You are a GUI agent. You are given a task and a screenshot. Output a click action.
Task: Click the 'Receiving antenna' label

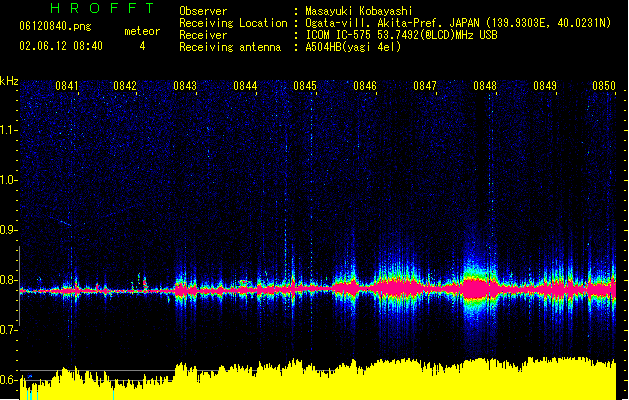pyautogui.click(x=230, y=47)
